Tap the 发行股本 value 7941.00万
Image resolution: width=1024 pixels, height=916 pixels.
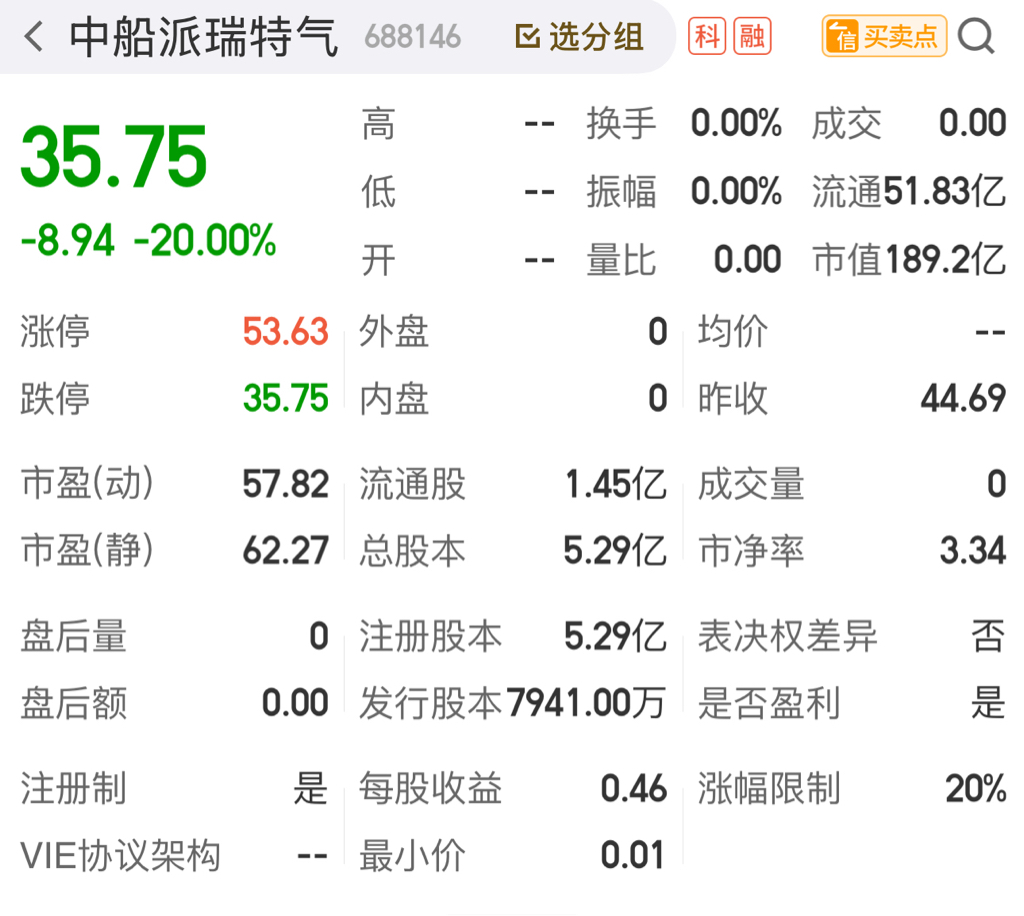point(585,703)
